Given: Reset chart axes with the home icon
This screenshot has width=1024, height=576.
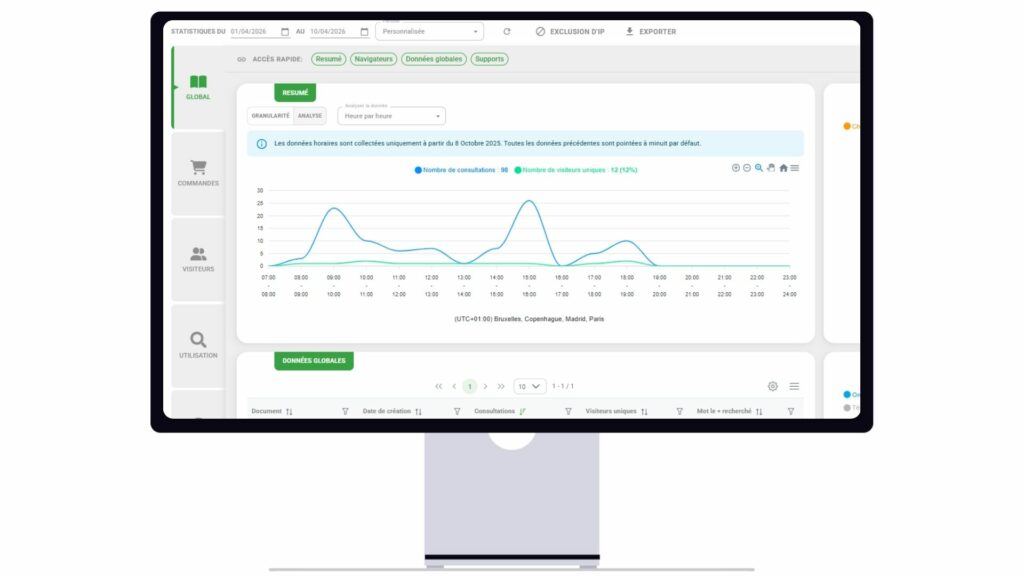Looking at the screenshot, I should click(x=783, y=168).
